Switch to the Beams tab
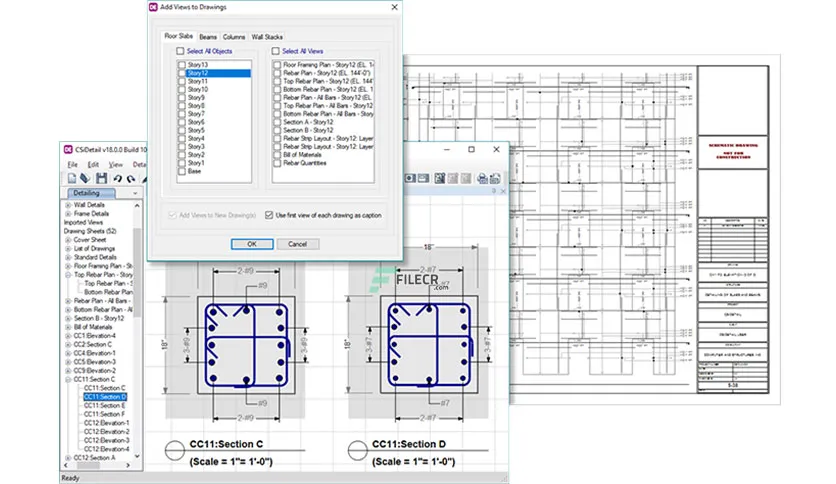 pos(208,37)
